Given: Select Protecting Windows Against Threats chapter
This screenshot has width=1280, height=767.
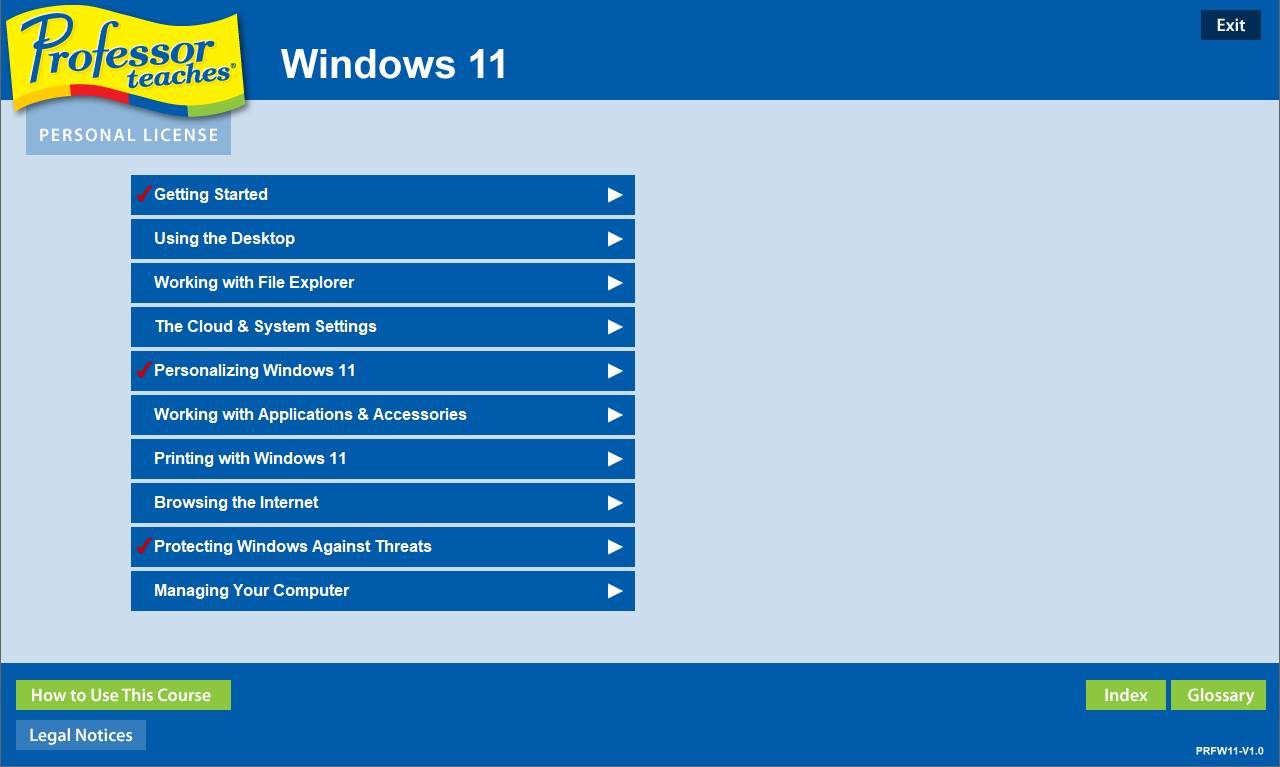Looking at the screenshot, I should (383, 547).
